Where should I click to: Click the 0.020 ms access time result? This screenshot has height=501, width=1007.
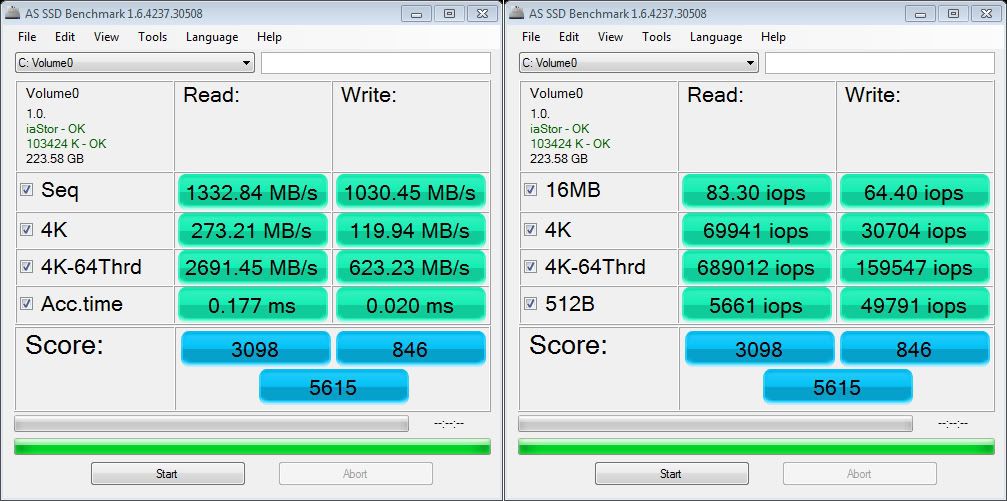(410, 304)
